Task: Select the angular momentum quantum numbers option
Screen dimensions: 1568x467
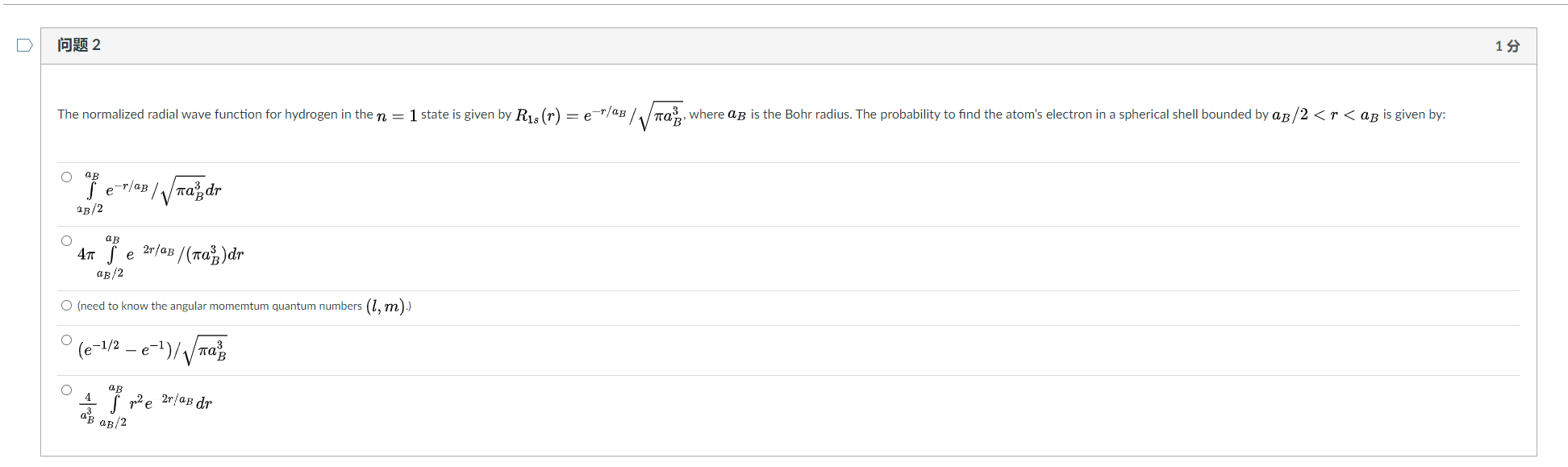Action: click(65, 304)
